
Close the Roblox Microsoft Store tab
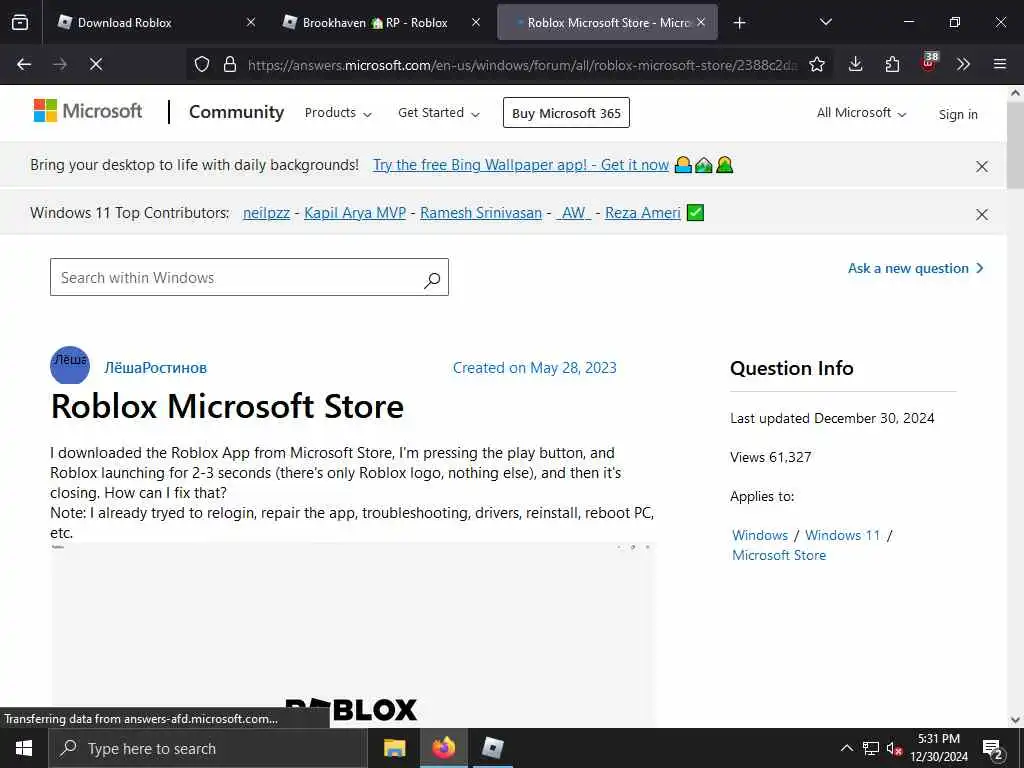tap(701, 22)
